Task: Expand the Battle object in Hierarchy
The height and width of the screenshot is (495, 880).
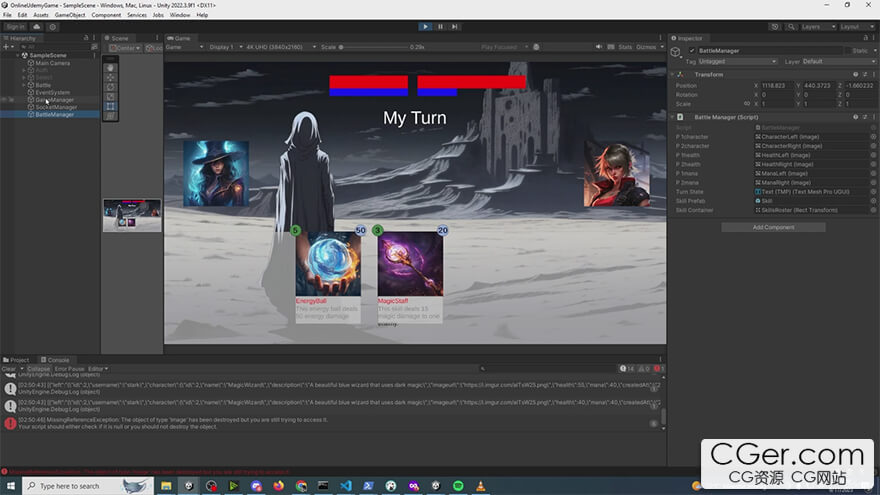Action: click(24, 85)
